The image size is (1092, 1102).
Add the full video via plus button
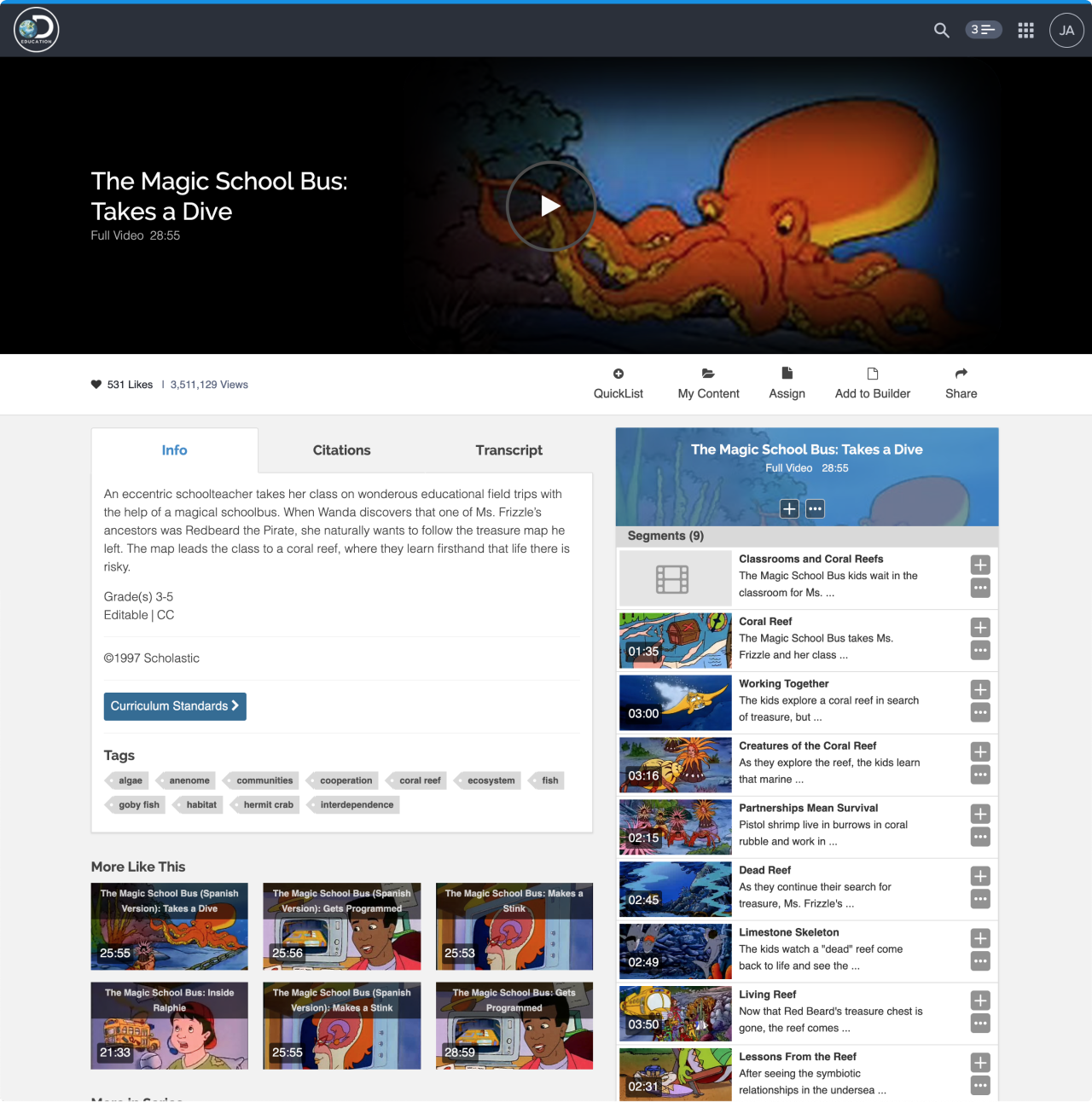(788, 508)
